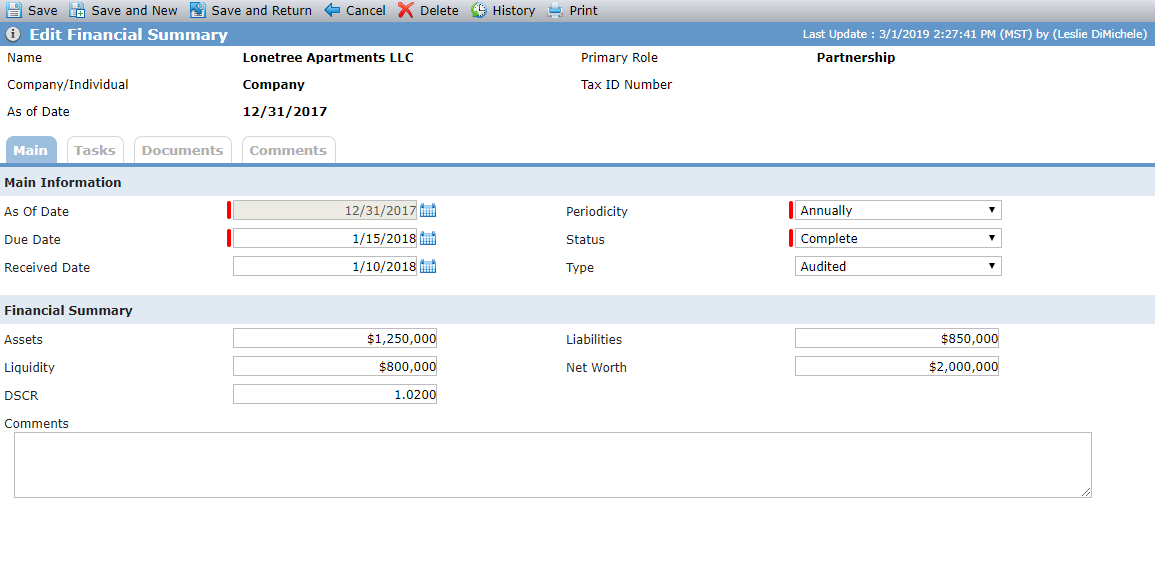Open the Received Date calendar picker
The height and width of the screenshot is (564, 1155).
point(428,267)
